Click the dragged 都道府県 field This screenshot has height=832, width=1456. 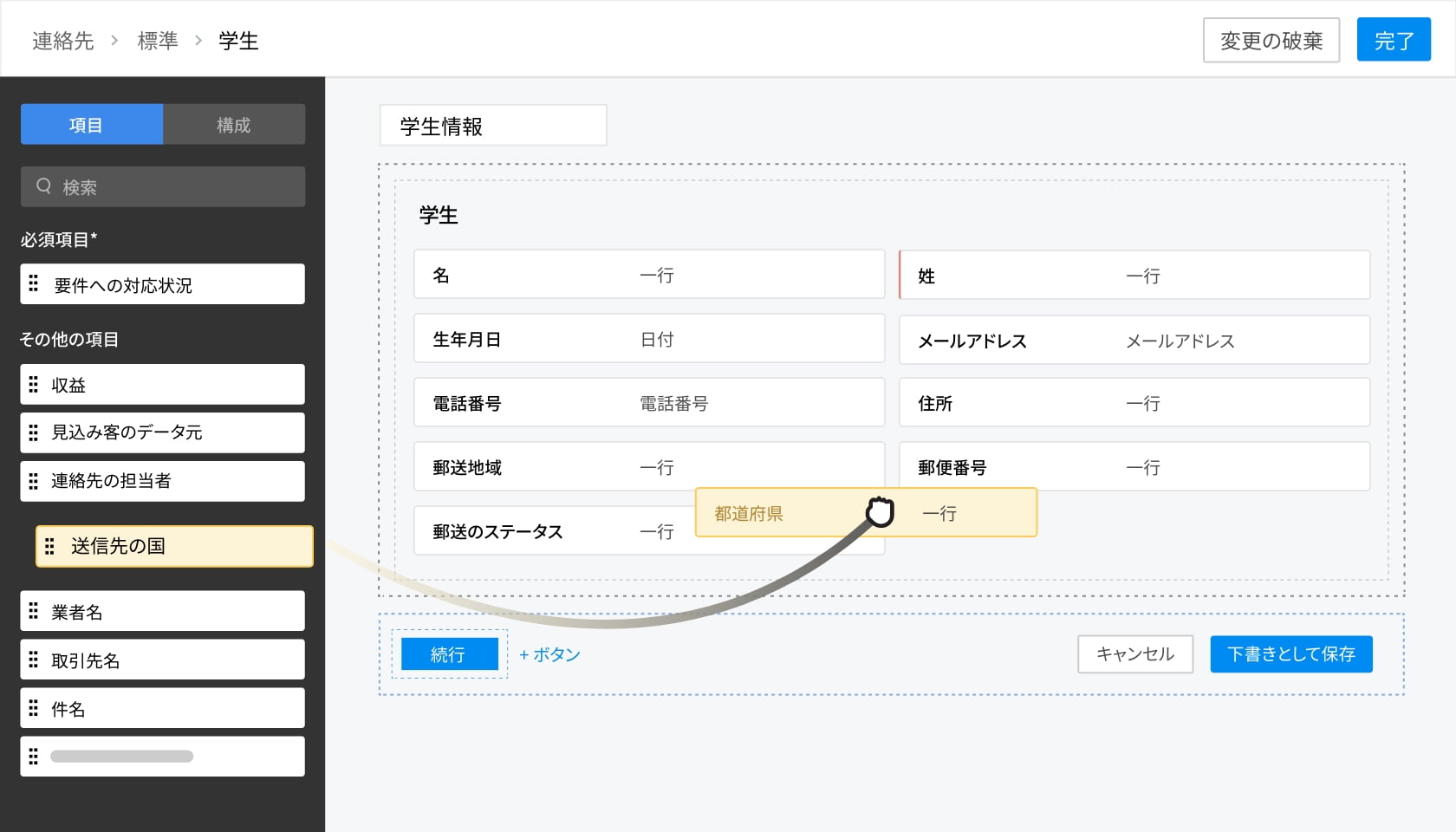tap(866, 512)
